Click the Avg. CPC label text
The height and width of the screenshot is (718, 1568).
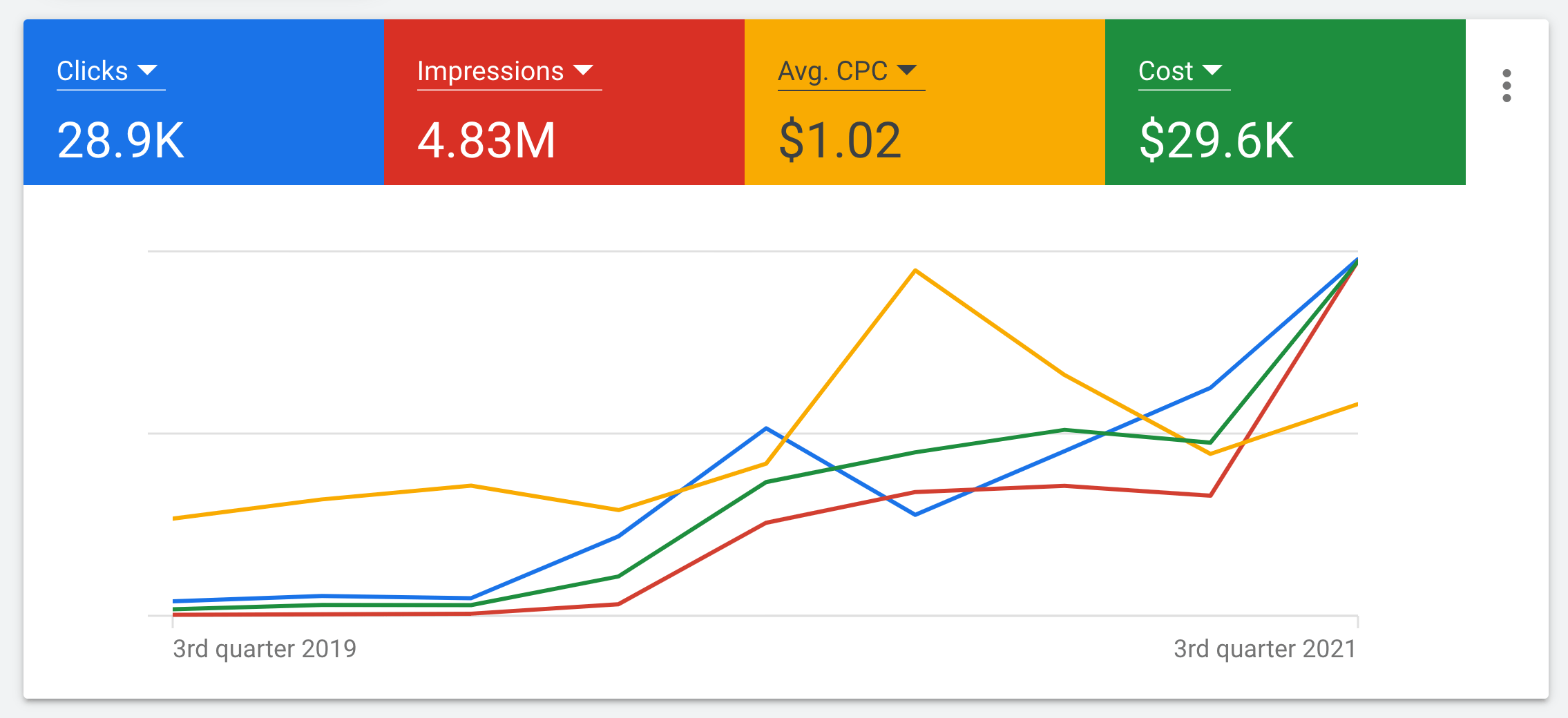tap(832, 70)
